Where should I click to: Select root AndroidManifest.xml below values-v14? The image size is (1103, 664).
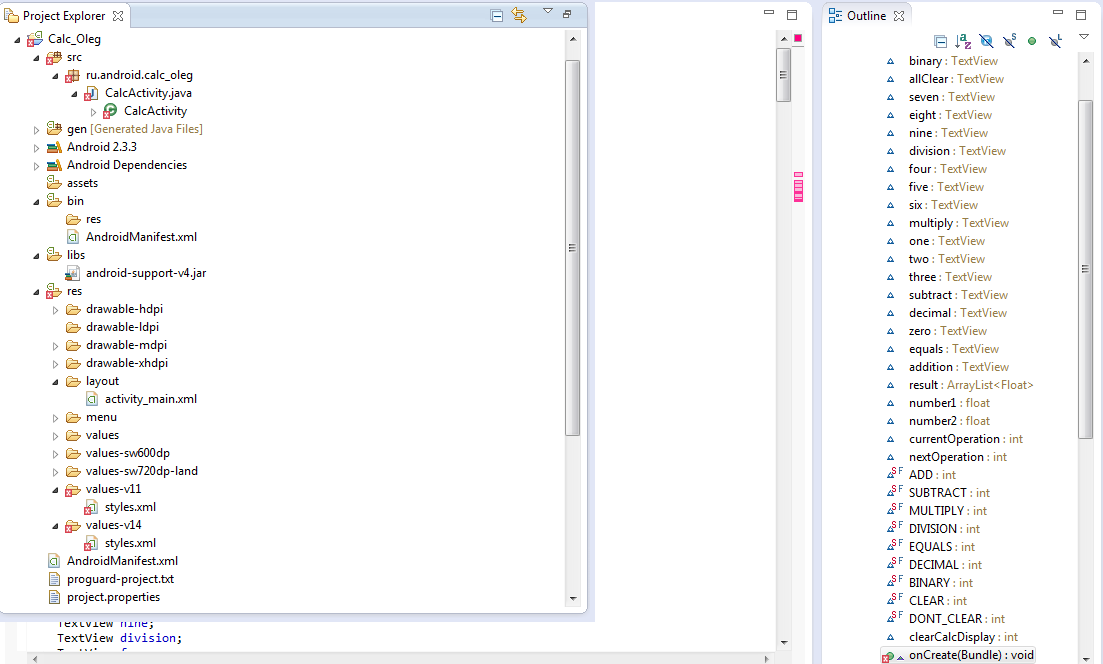pyautogui.click(x=122, y=561)
